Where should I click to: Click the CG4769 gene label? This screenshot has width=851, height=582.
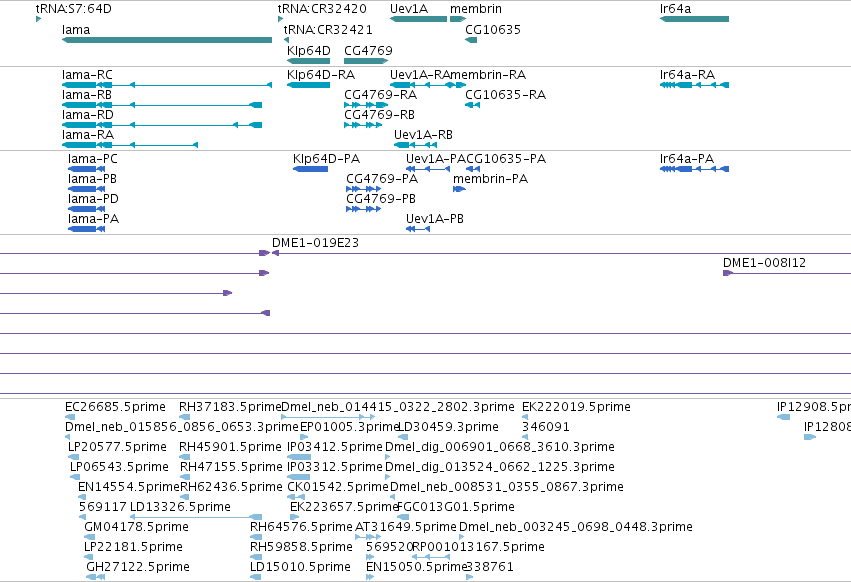(369, 50)
